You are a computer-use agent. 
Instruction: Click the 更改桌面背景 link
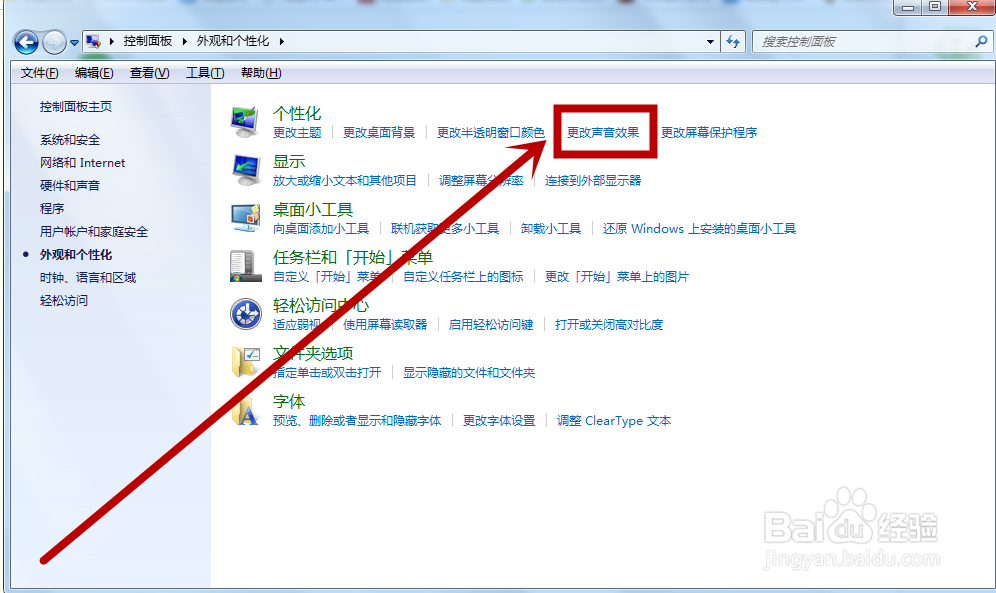click(380, 133)
